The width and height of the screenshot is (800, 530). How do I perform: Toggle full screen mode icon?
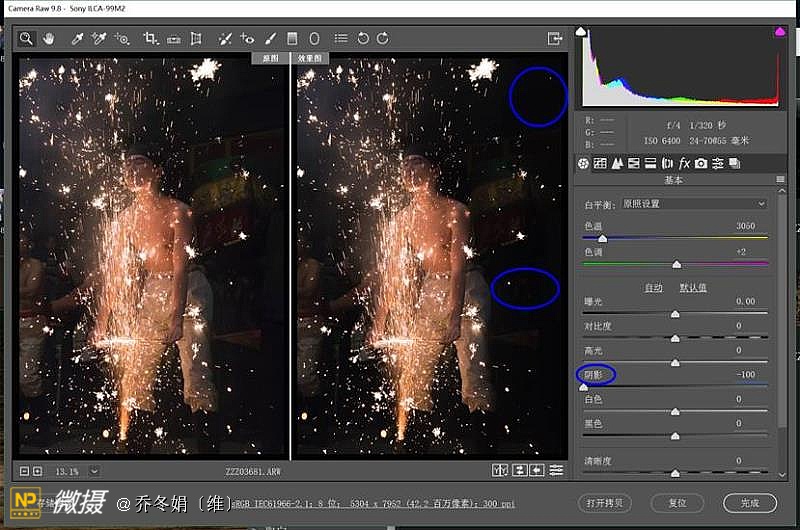[x=555, y=38]
